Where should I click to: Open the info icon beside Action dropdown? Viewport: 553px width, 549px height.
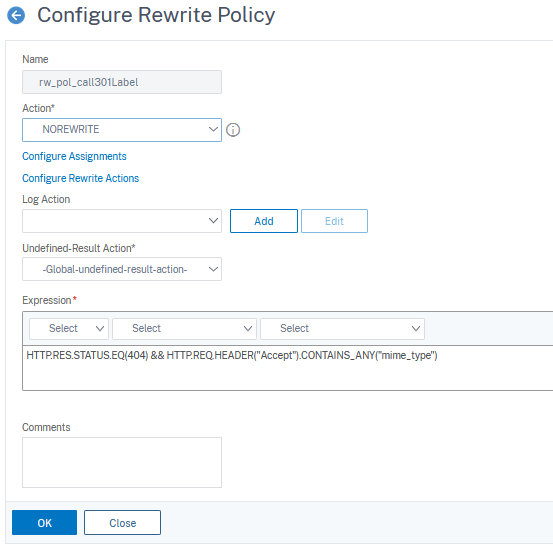[x=233, y=130]
